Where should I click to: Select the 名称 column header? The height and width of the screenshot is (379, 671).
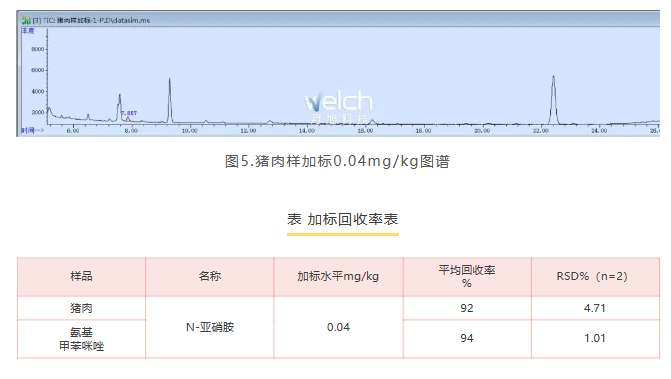tap(210, 277)
